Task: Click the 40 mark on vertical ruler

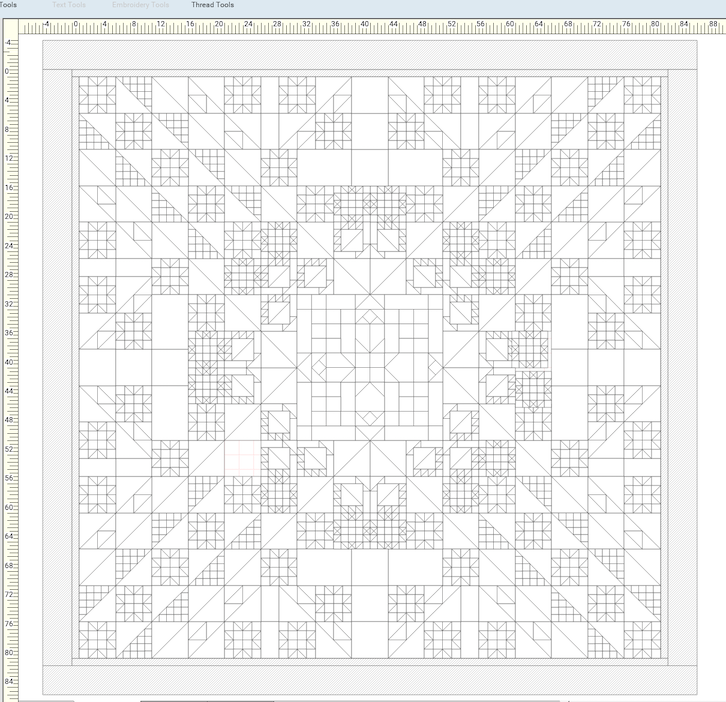Action: [x=8, y=362]
